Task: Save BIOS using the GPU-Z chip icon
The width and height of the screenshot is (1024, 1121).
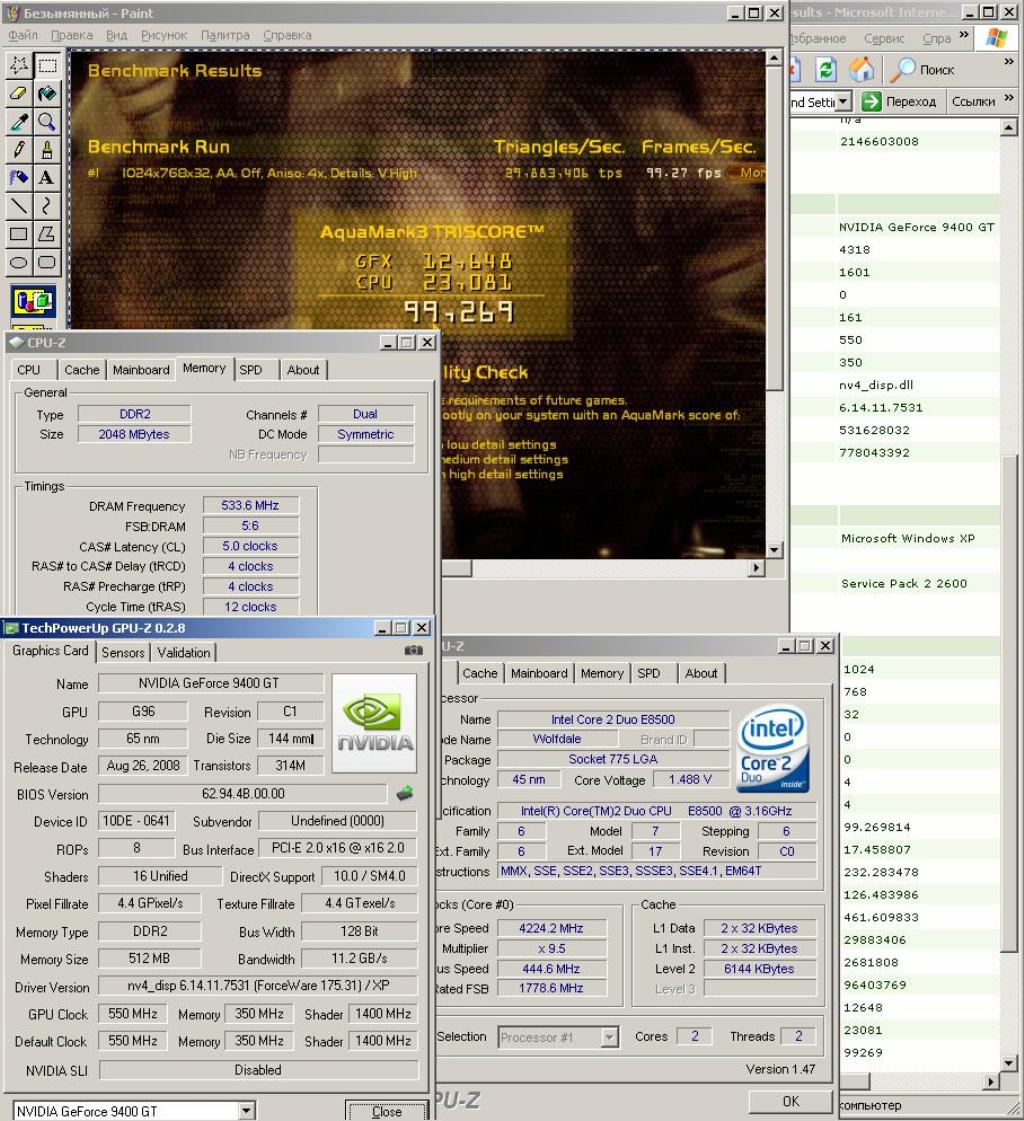Action: coord(405,793)
